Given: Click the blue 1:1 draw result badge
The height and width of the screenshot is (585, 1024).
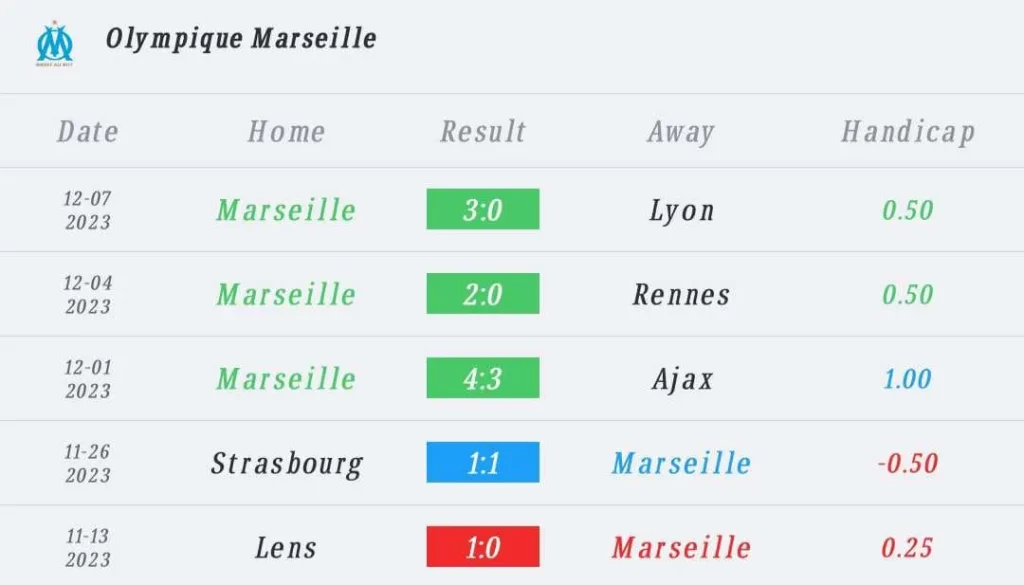Looking at the screenshot, I should tap(483, 463).
